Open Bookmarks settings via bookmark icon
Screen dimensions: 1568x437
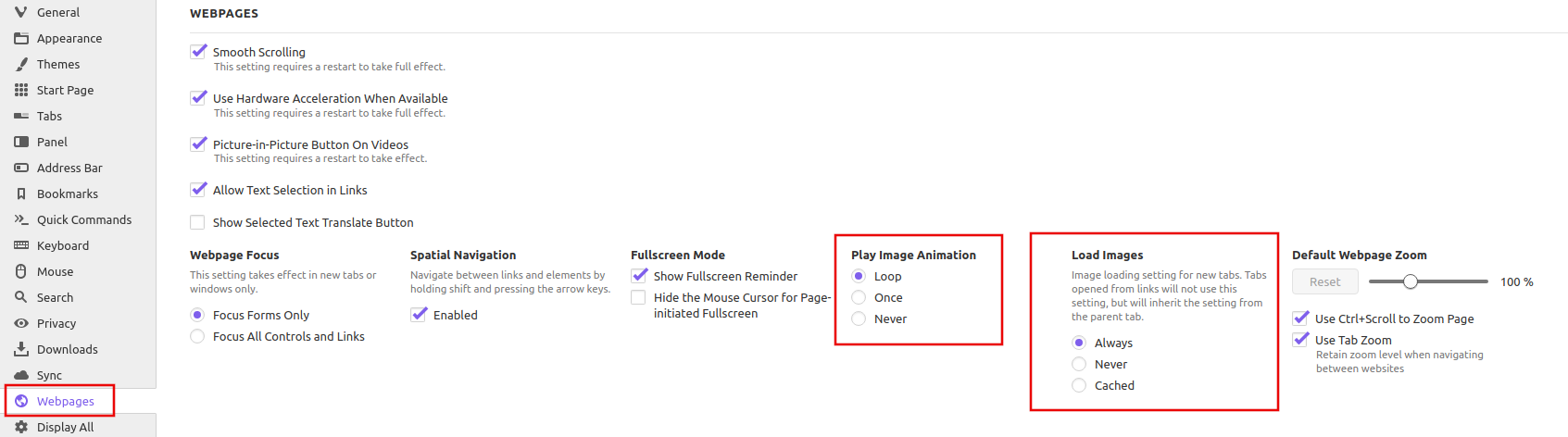click(x=21, y=194)
